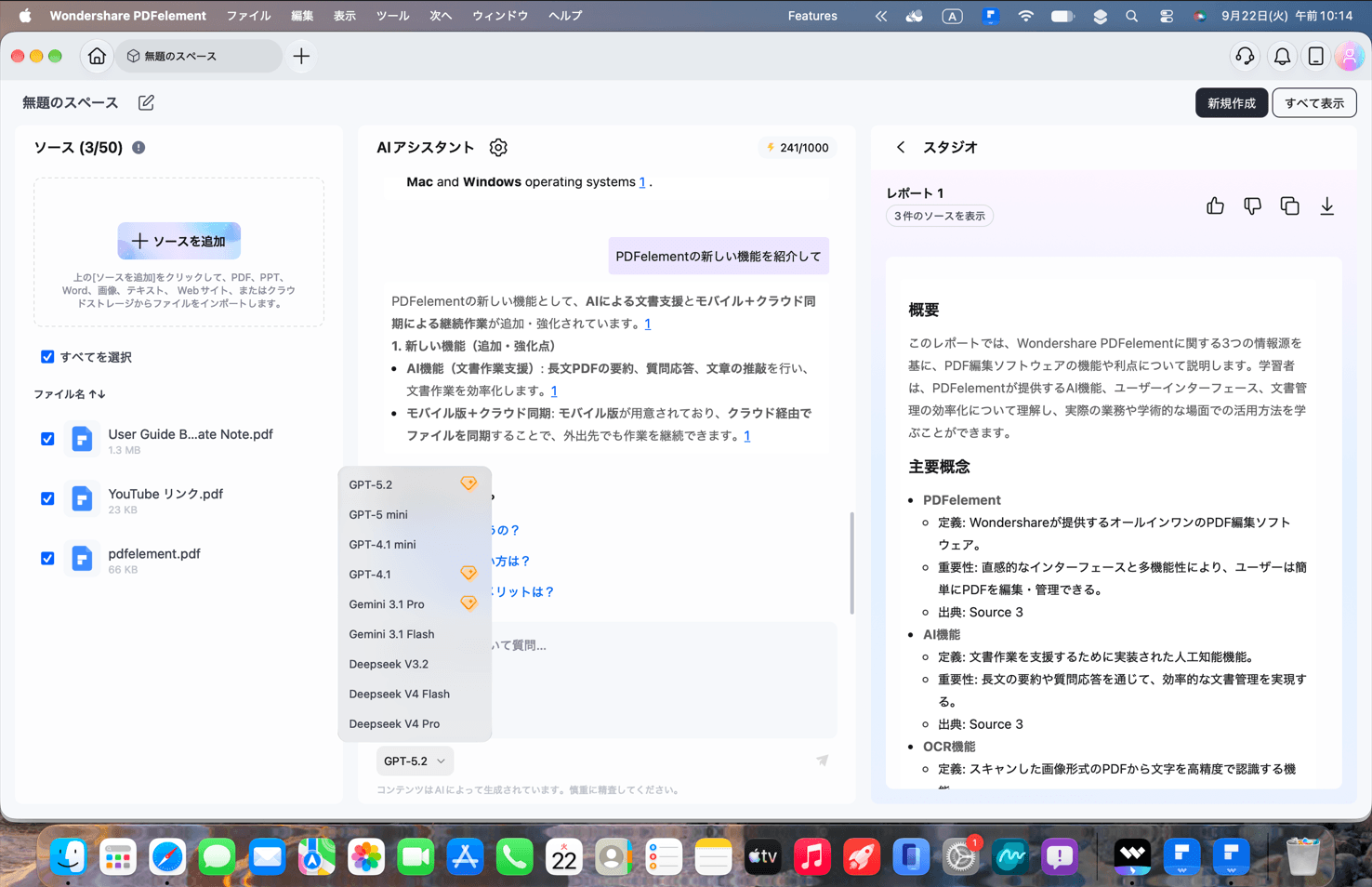Screen dimensions: 1372x887
Task: Click the 新規作成 button
Action: 1231,103
